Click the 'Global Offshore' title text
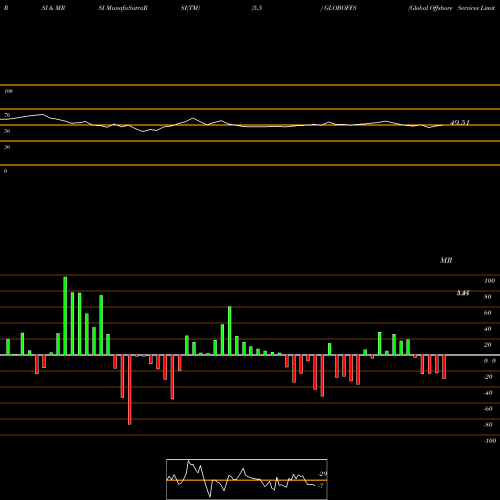 tap(430, 8)
